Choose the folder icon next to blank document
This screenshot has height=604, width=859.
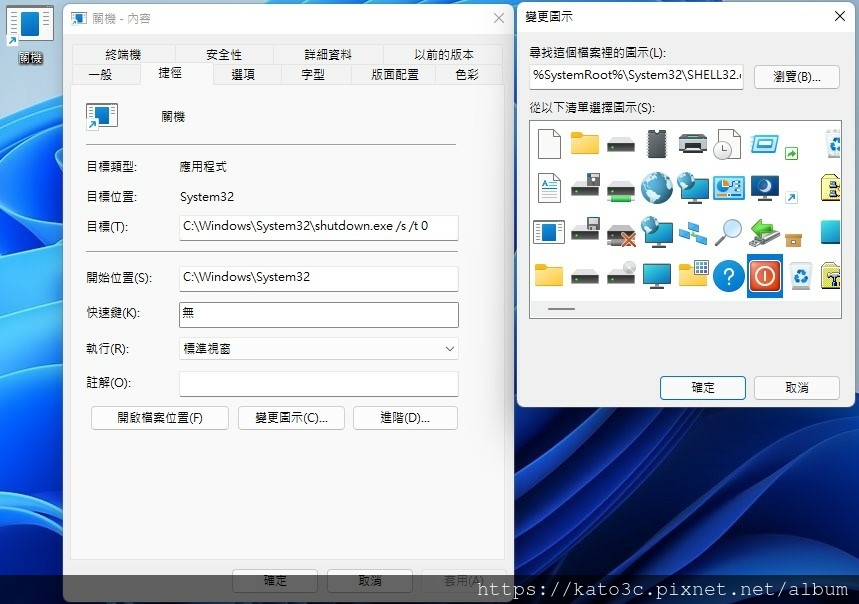[585, 143]
